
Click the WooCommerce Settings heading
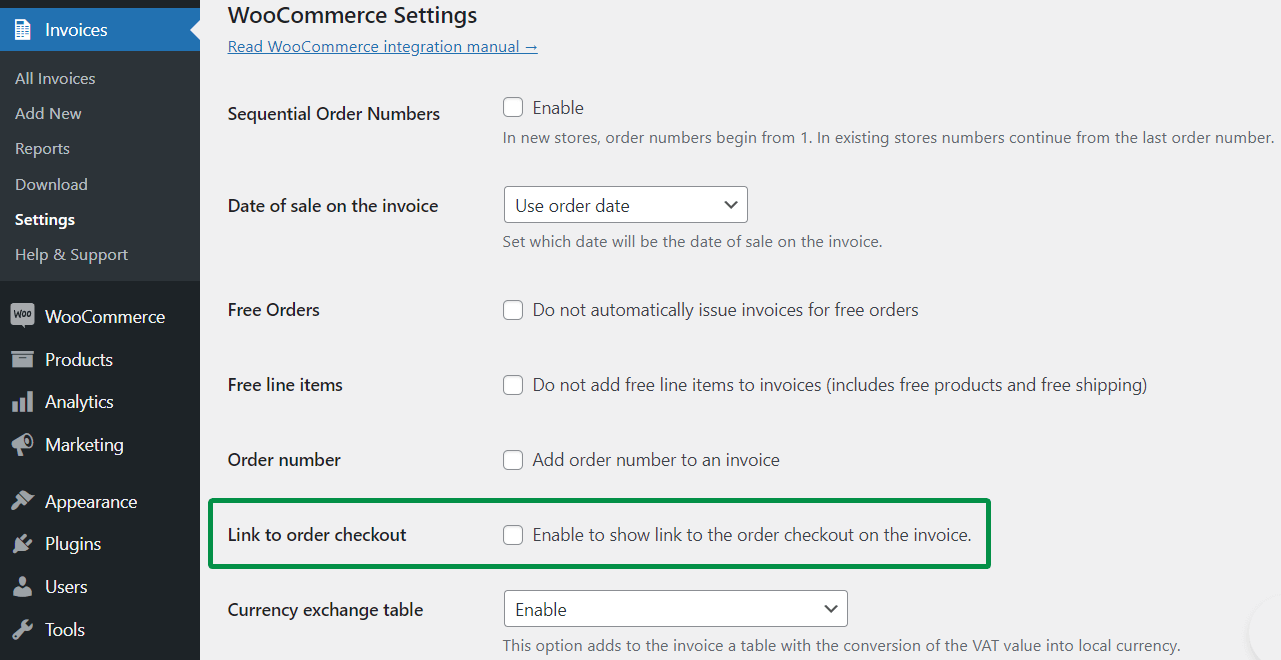352,15
